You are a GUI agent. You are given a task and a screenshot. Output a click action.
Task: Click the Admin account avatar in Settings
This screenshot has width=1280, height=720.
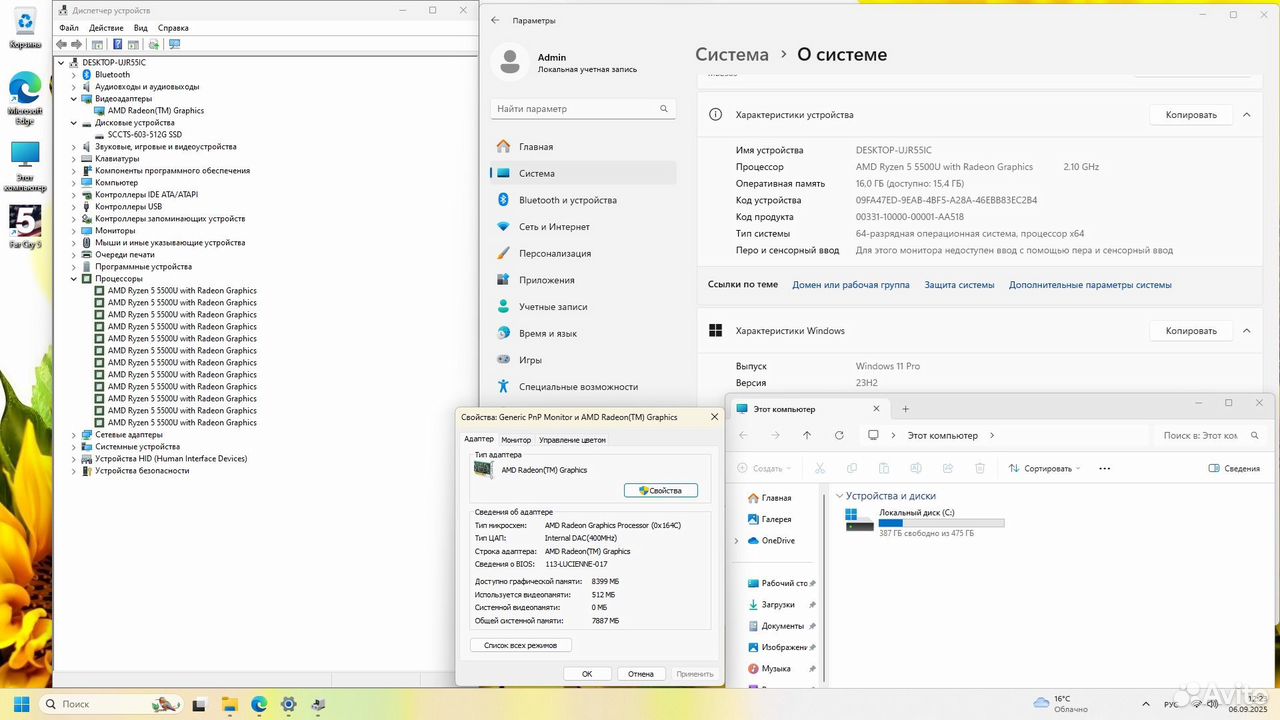[x=510, y=62]
